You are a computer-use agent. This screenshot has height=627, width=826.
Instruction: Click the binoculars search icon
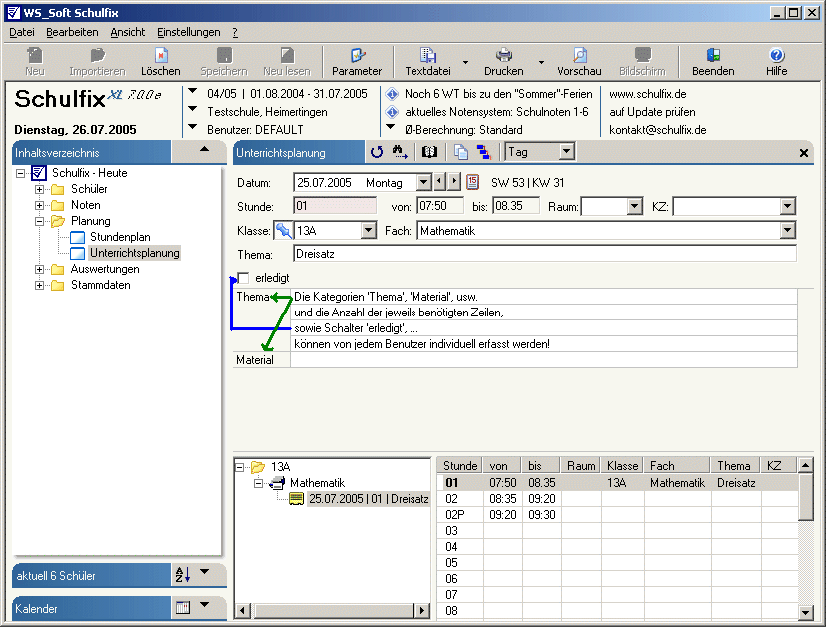pos(400,152)
